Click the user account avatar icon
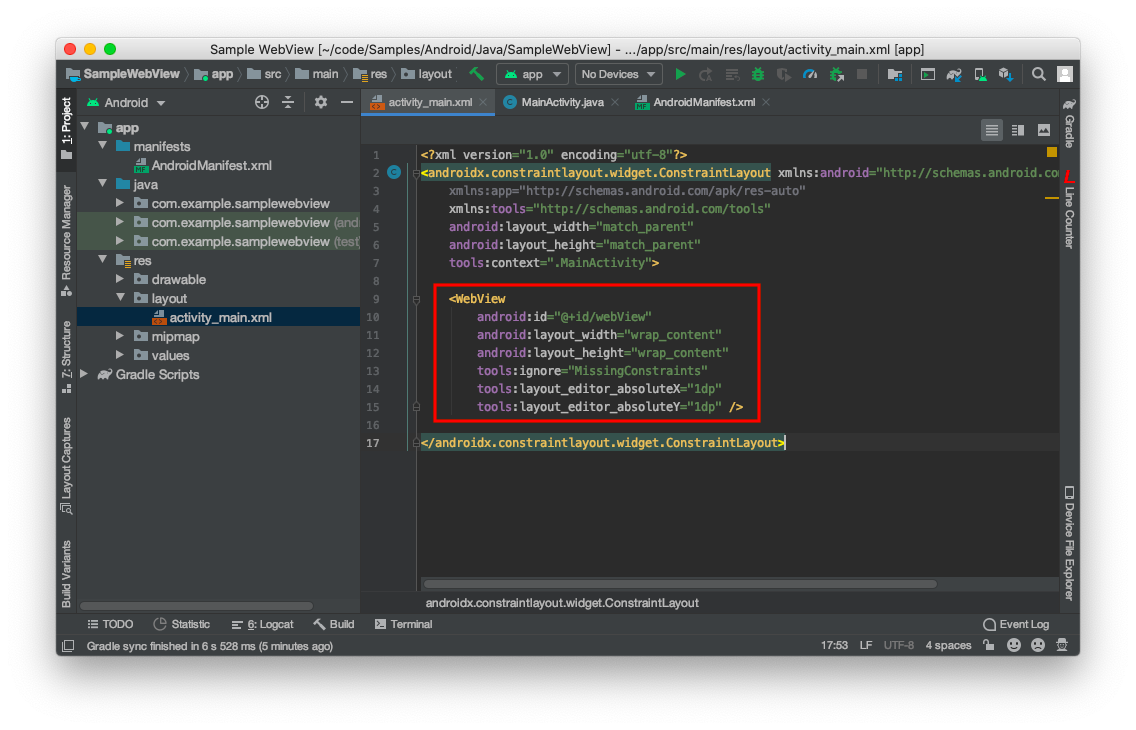Image resolution: width=1136 pixels, height=730 pixels. (x=1065, y=74)
